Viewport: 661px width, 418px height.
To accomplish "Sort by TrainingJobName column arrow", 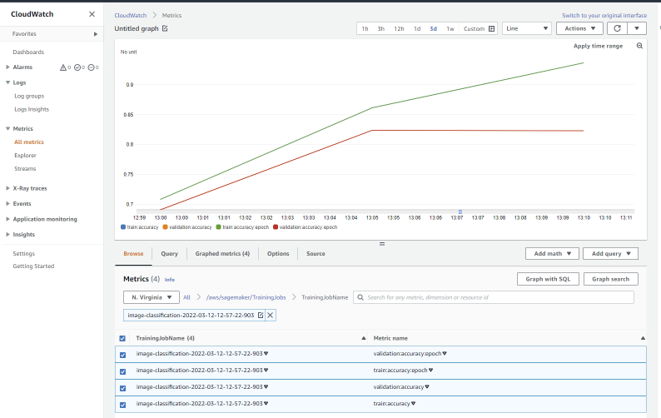I will [x=363, y=338].
